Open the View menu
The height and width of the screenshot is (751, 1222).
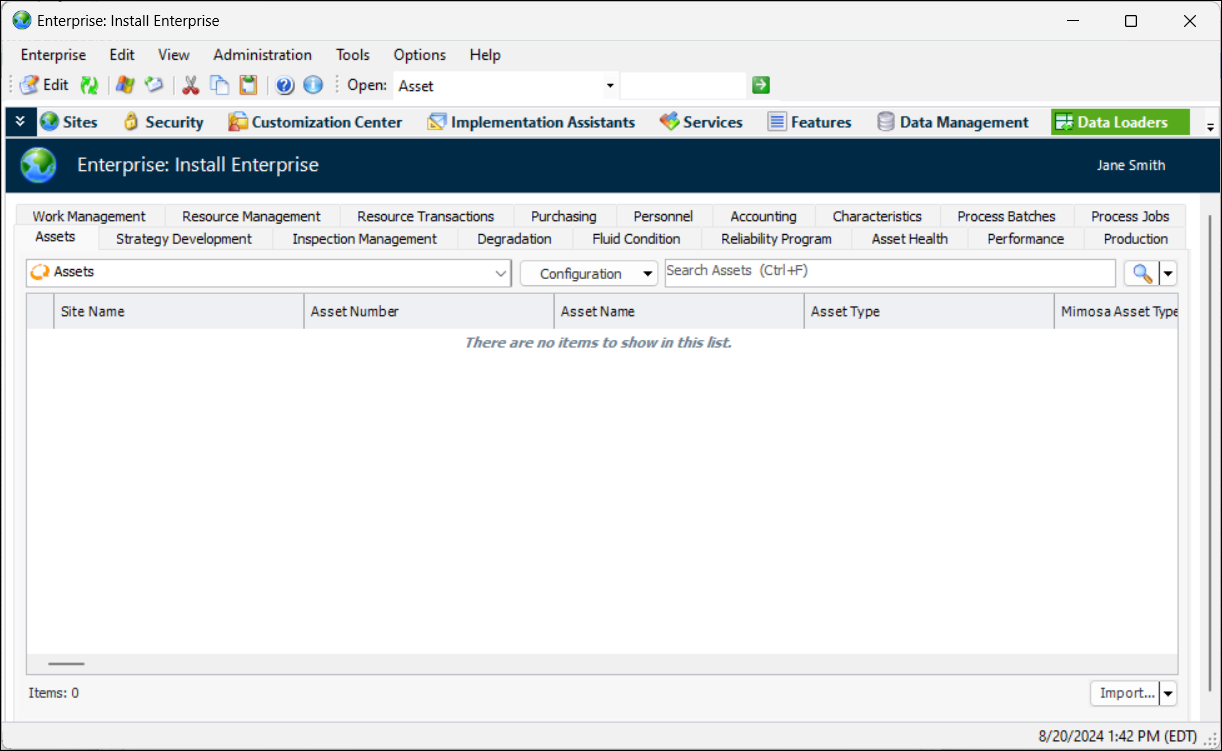pos(174,55)
